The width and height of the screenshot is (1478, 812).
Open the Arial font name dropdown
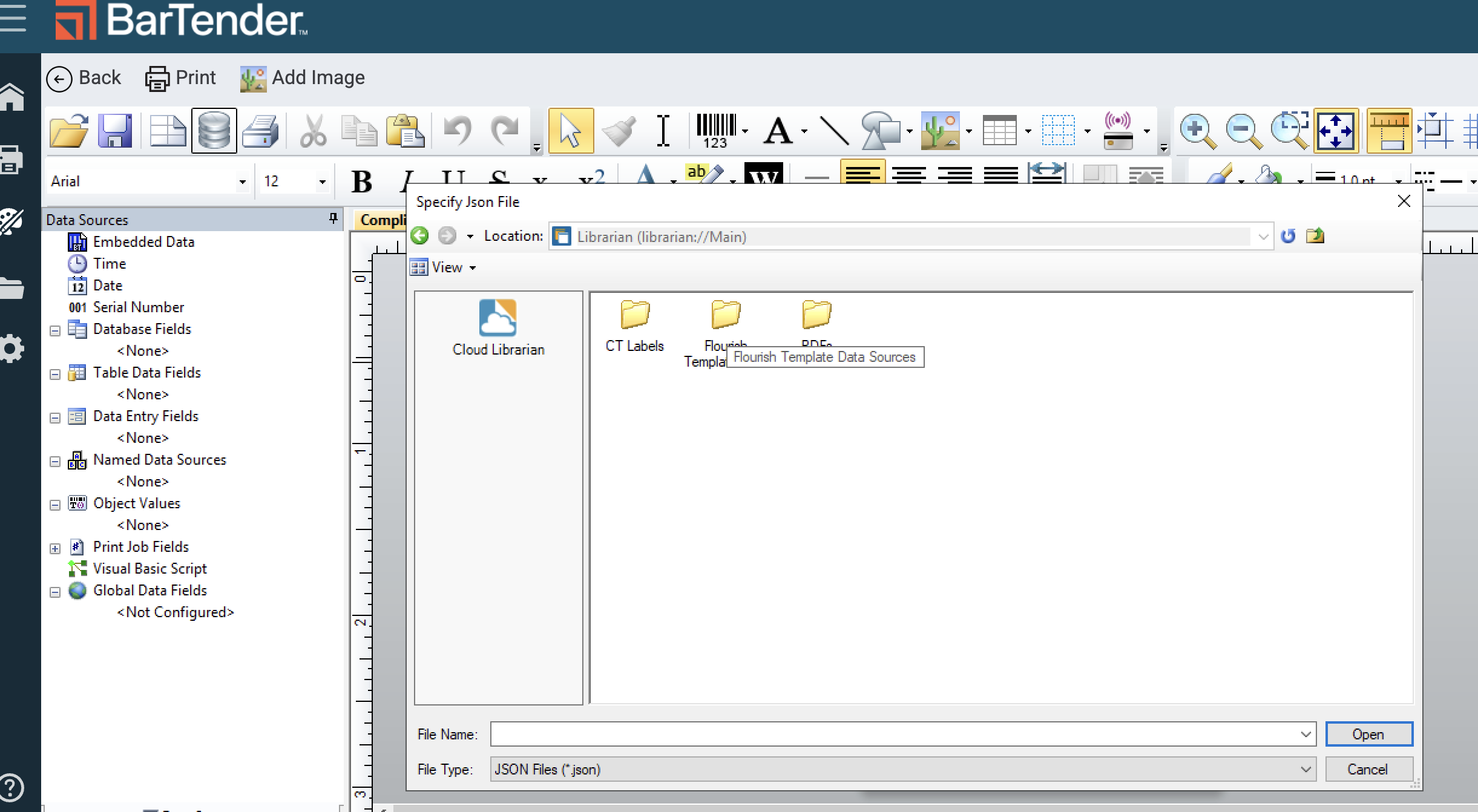click(242, 182)
